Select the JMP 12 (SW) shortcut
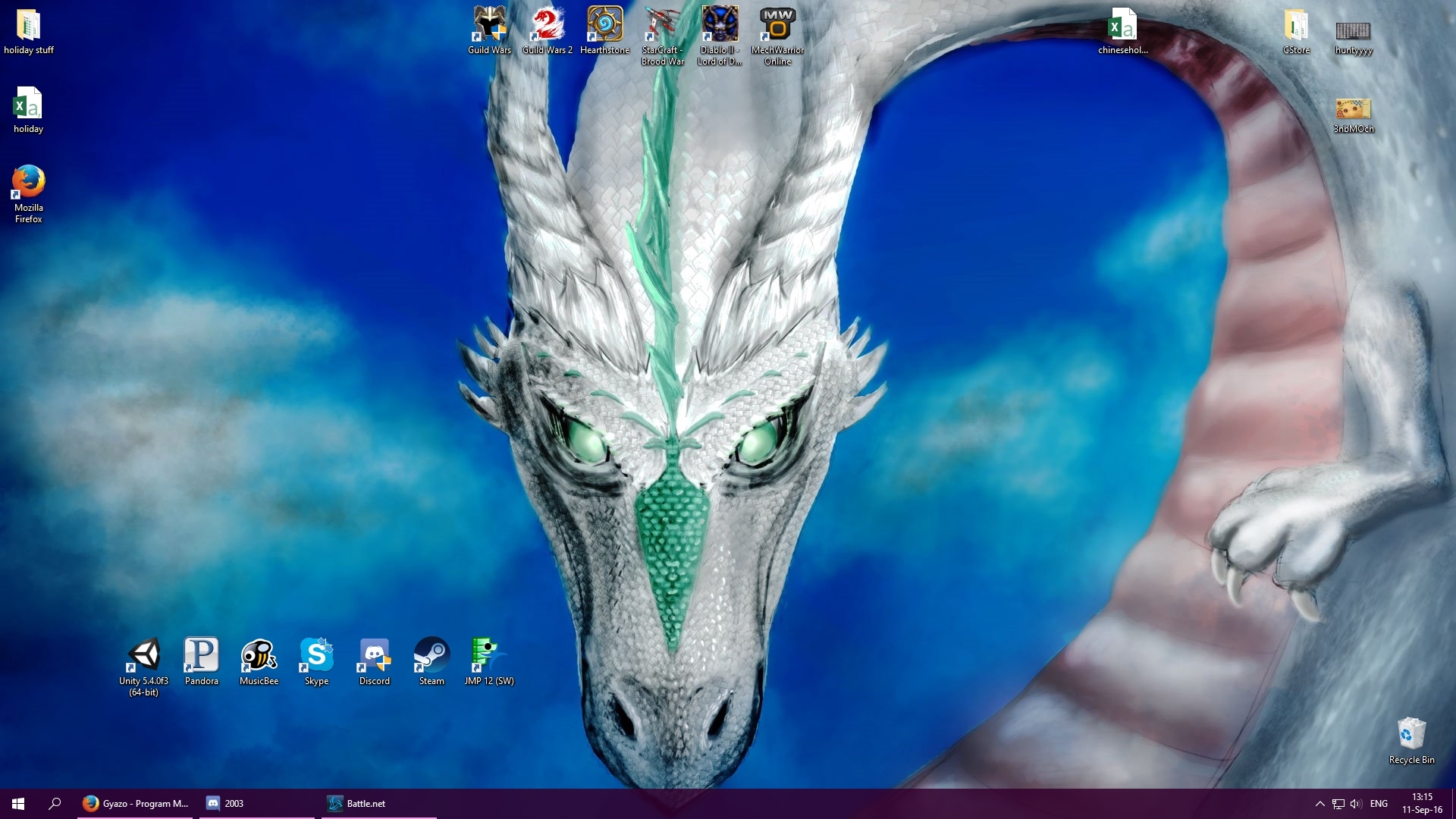This screenshot has width=1456, height=819. tap(490, 655)
